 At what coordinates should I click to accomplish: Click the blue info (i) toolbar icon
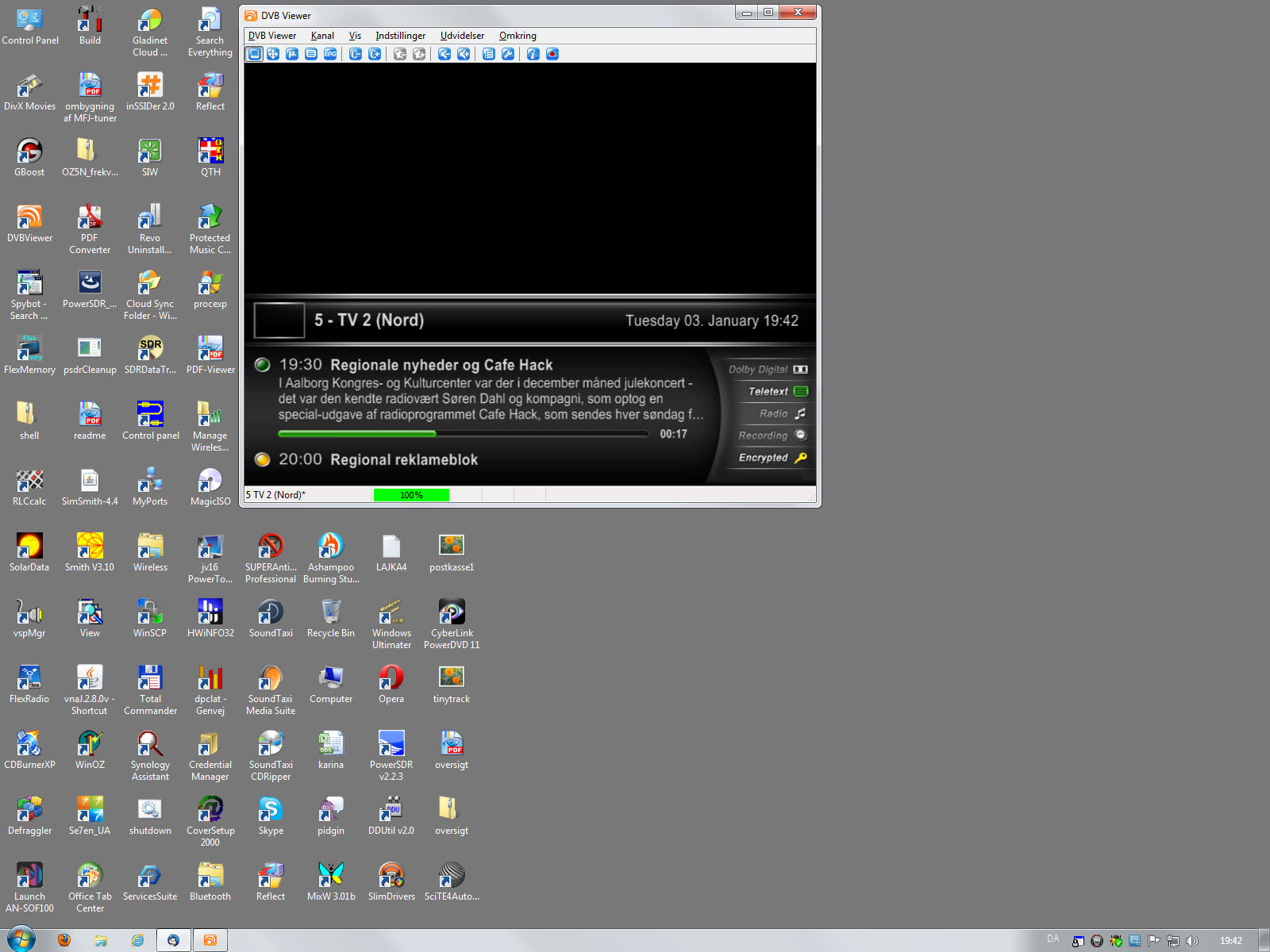pos(533,54)
